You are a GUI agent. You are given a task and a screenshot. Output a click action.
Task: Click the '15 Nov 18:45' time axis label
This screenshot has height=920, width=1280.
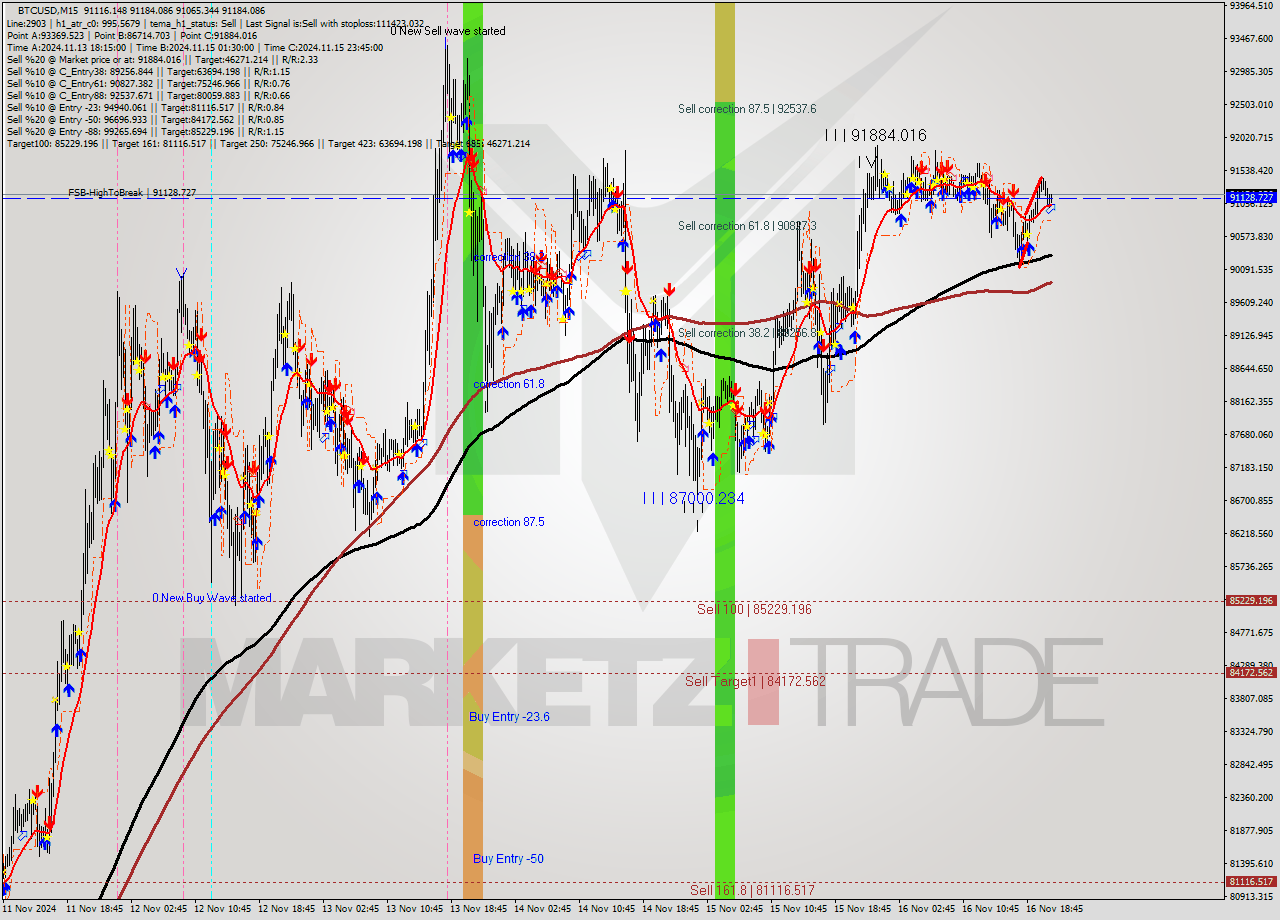(864, 909)
